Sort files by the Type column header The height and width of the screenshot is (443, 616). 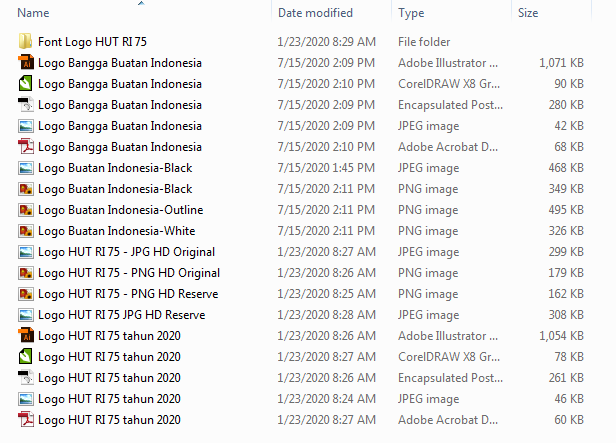pyautogui.click(x=411, y=13)
